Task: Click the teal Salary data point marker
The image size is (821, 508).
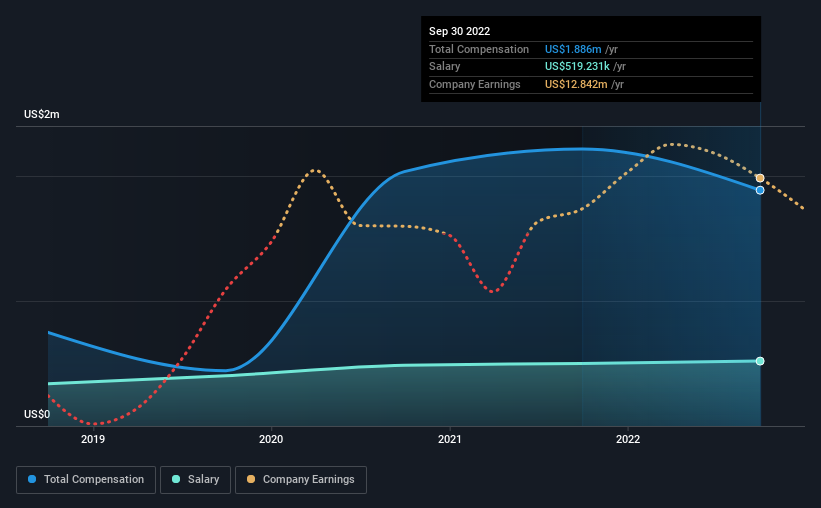Action: (760, 361)
